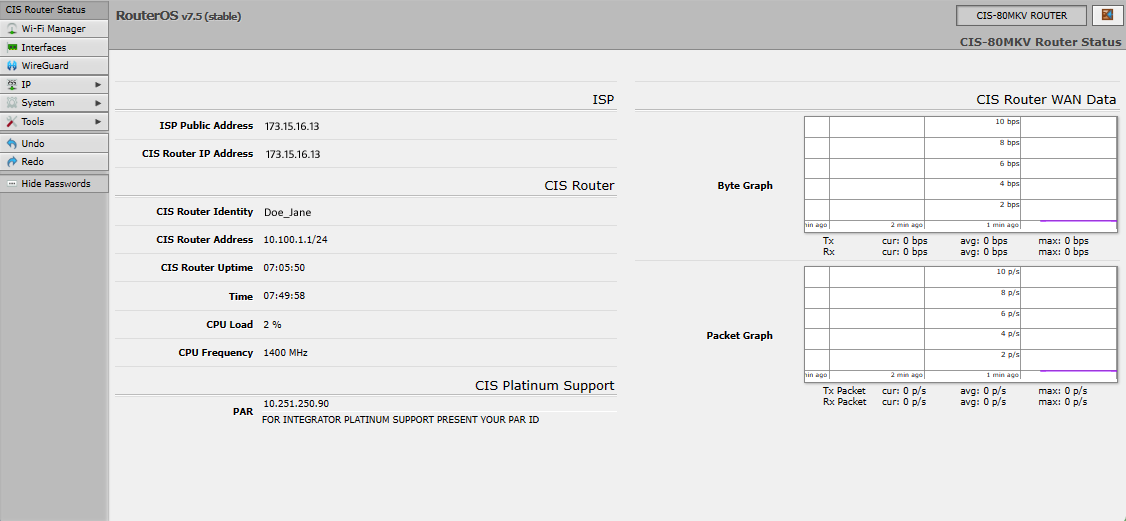Click the Redo arrow icon
The width and height of the screenshot is (1126, 521).
11,162
